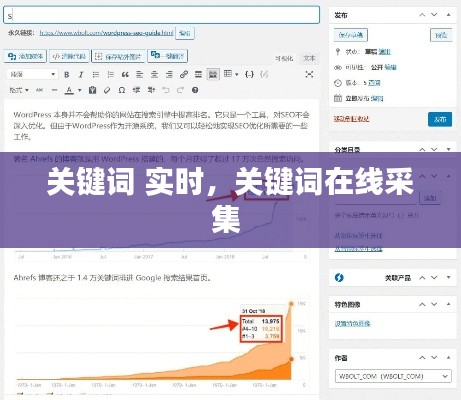The width and height of the screenshot is (461, 400).
Task: Collapse the publish panel with triangle toggle
Action: coord(448,15)
